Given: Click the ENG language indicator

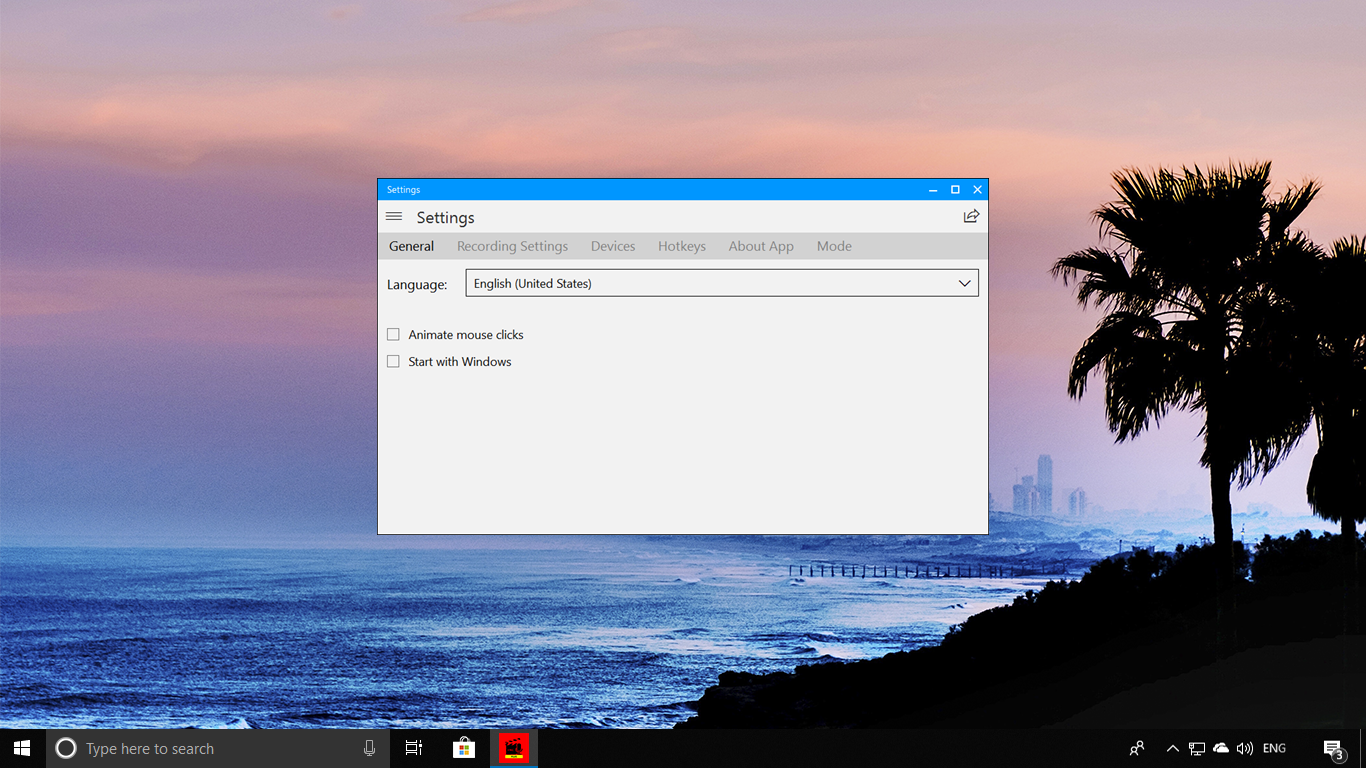Looking at the screenshot, I should coord(1274,748).
